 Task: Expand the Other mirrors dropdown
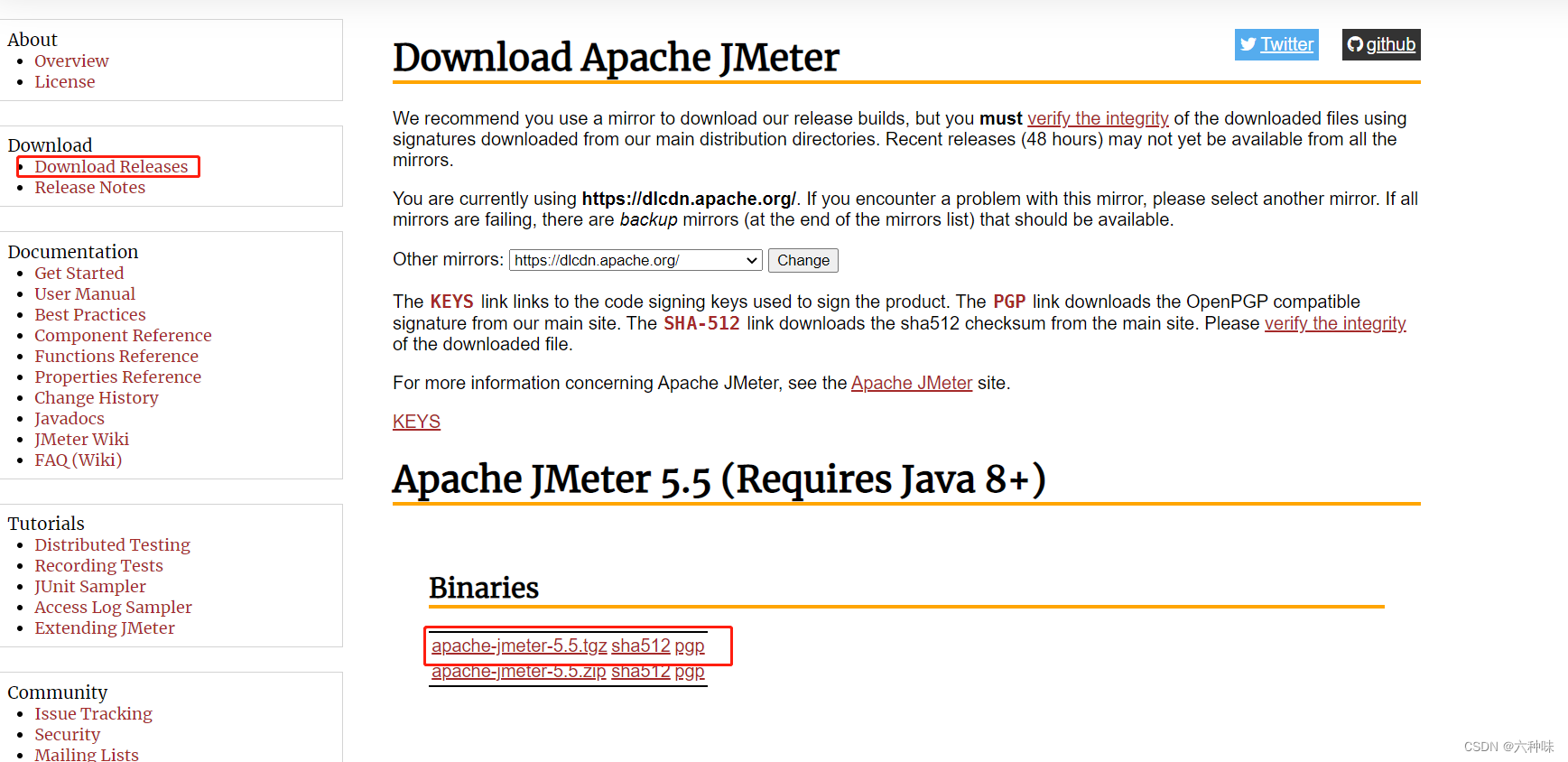[636, 260]
